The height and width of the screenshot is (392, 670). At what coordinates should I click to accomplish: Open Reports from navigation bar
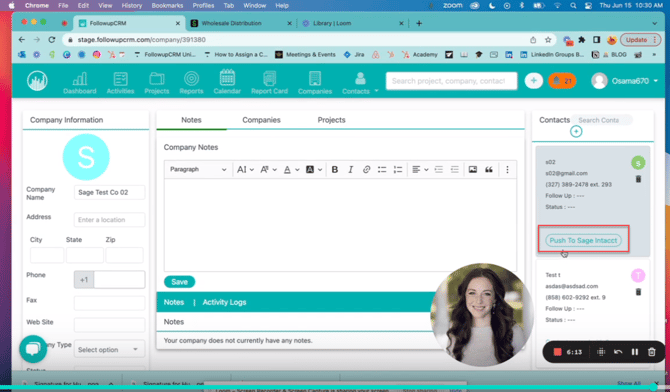tap(191, 83)
